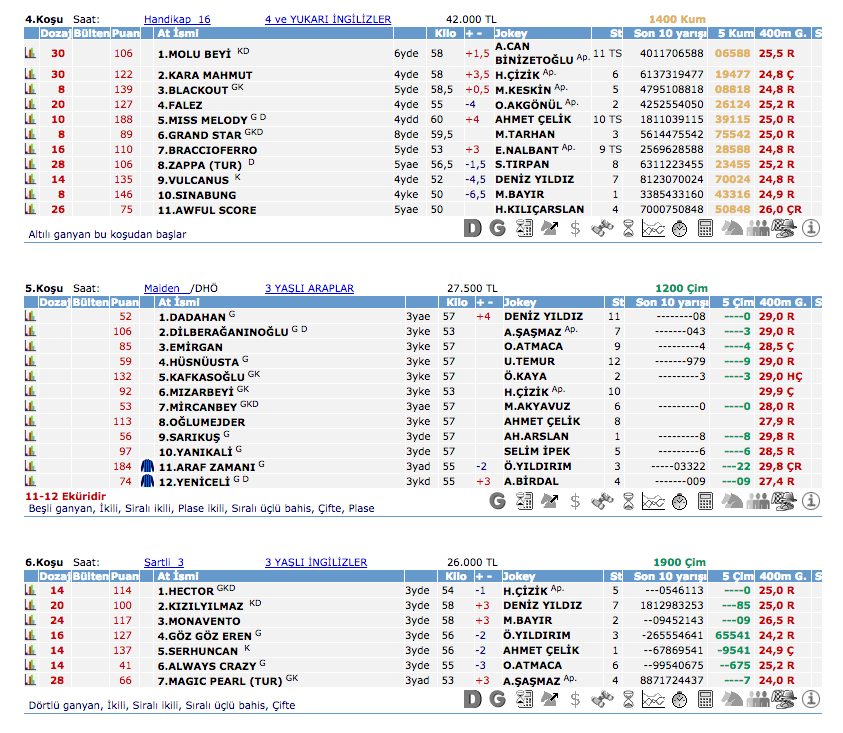
Task: Open binoculars icon in race 5 toolbar
Action: click(601, 500)
